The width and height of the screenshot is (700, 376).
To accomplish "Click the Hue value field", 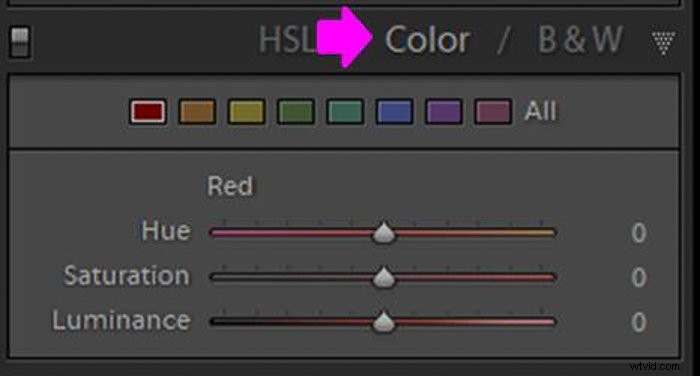I will tap(639, 233).
